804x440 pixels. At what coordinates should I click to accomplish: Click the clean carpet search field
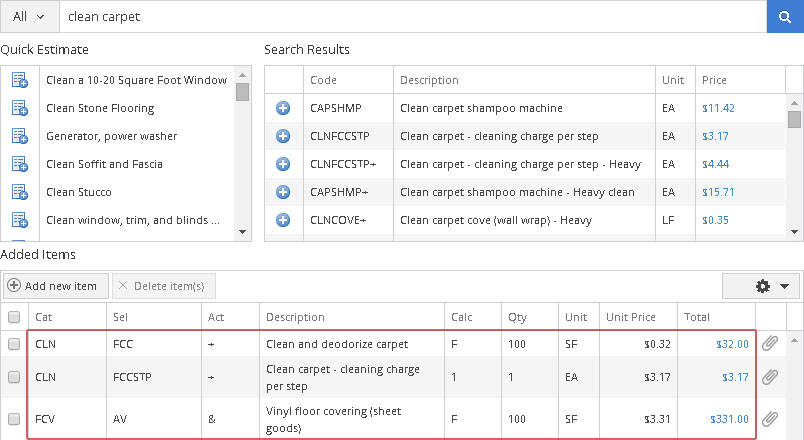pos(413,16)
